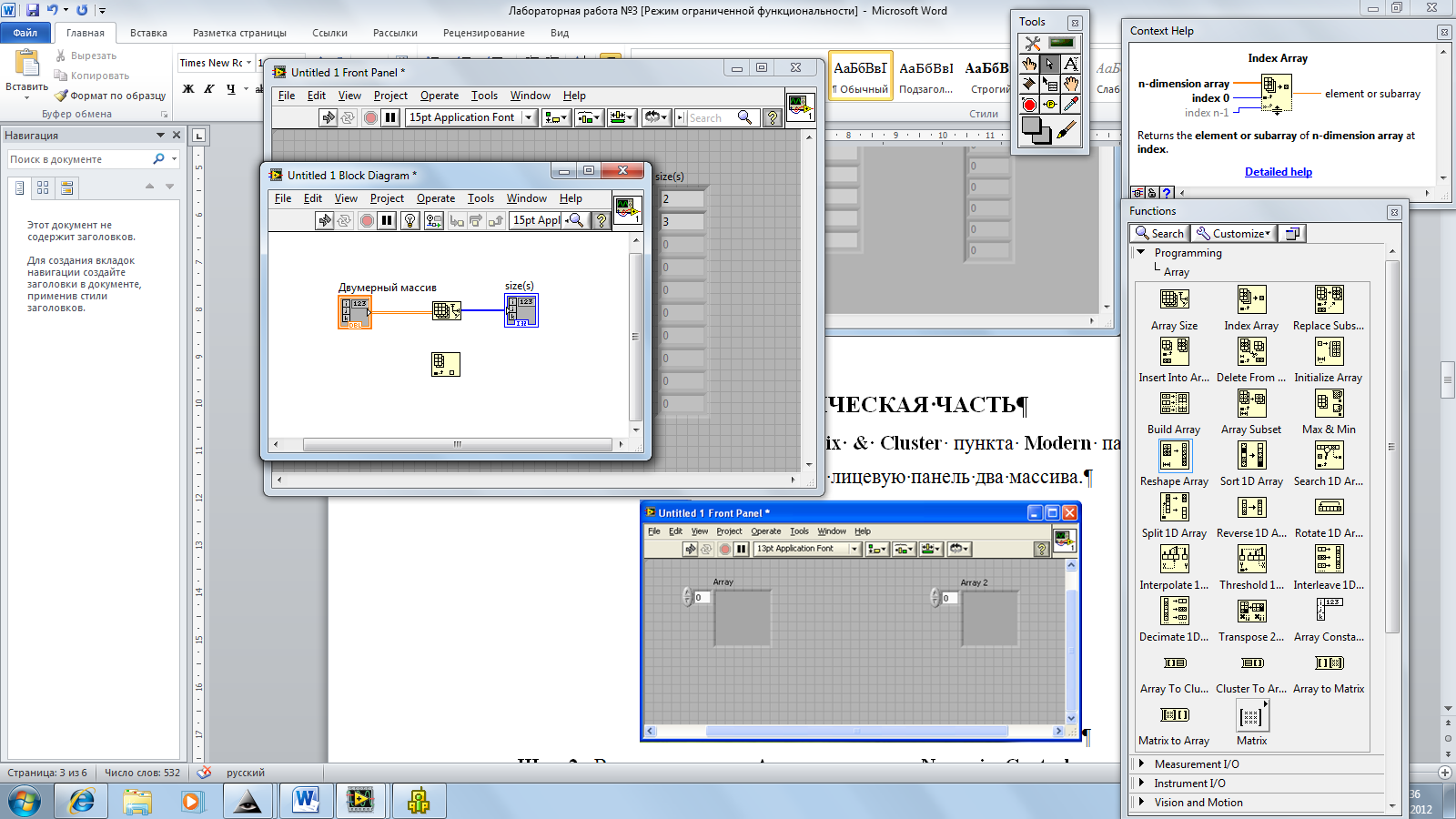Select the Operate Value hand tool
The width and height of the screenshot is (1456, 819).
point(1029,64)
